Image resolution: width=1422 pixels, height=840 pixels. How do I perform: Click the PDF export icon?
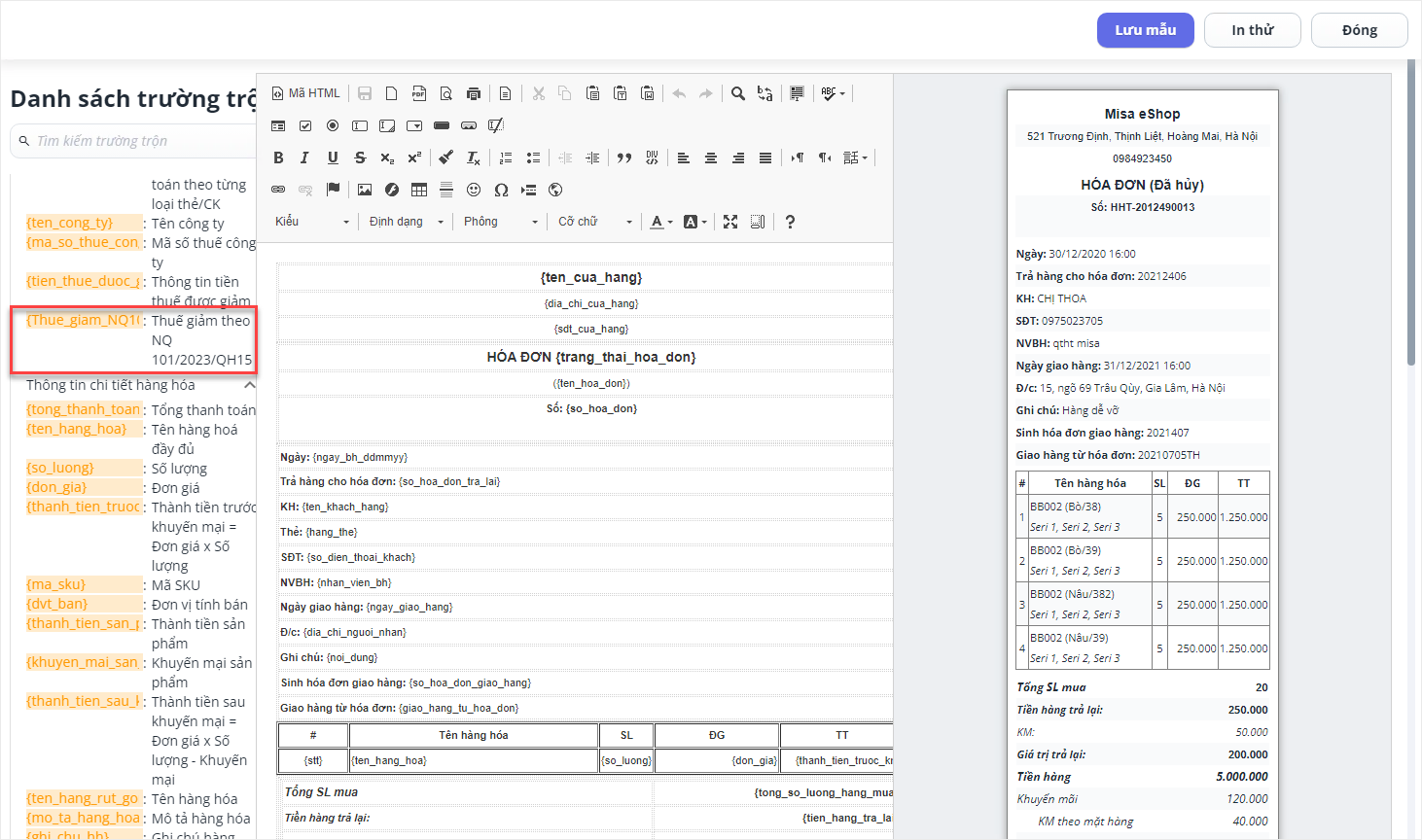[x=418, y=93]
